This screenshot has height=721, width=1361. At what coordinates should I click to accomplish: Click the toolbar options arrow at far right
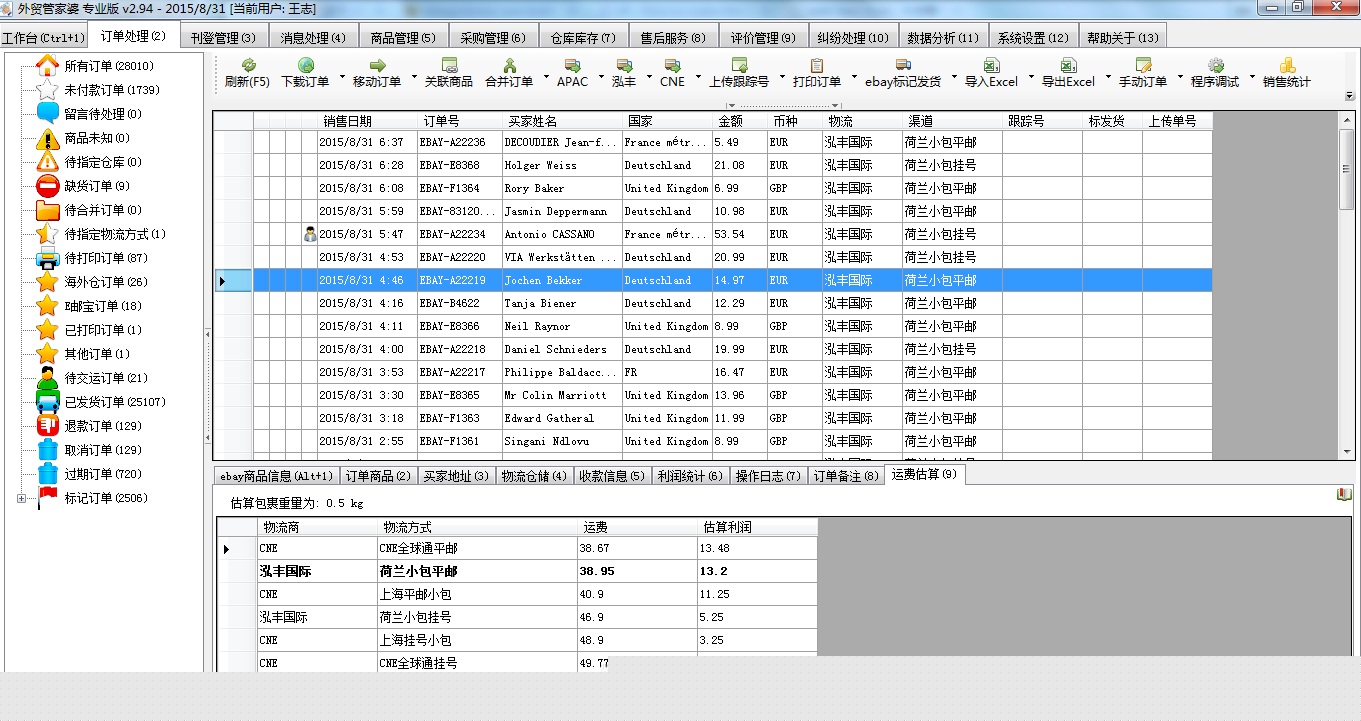tap(1349, 96)
